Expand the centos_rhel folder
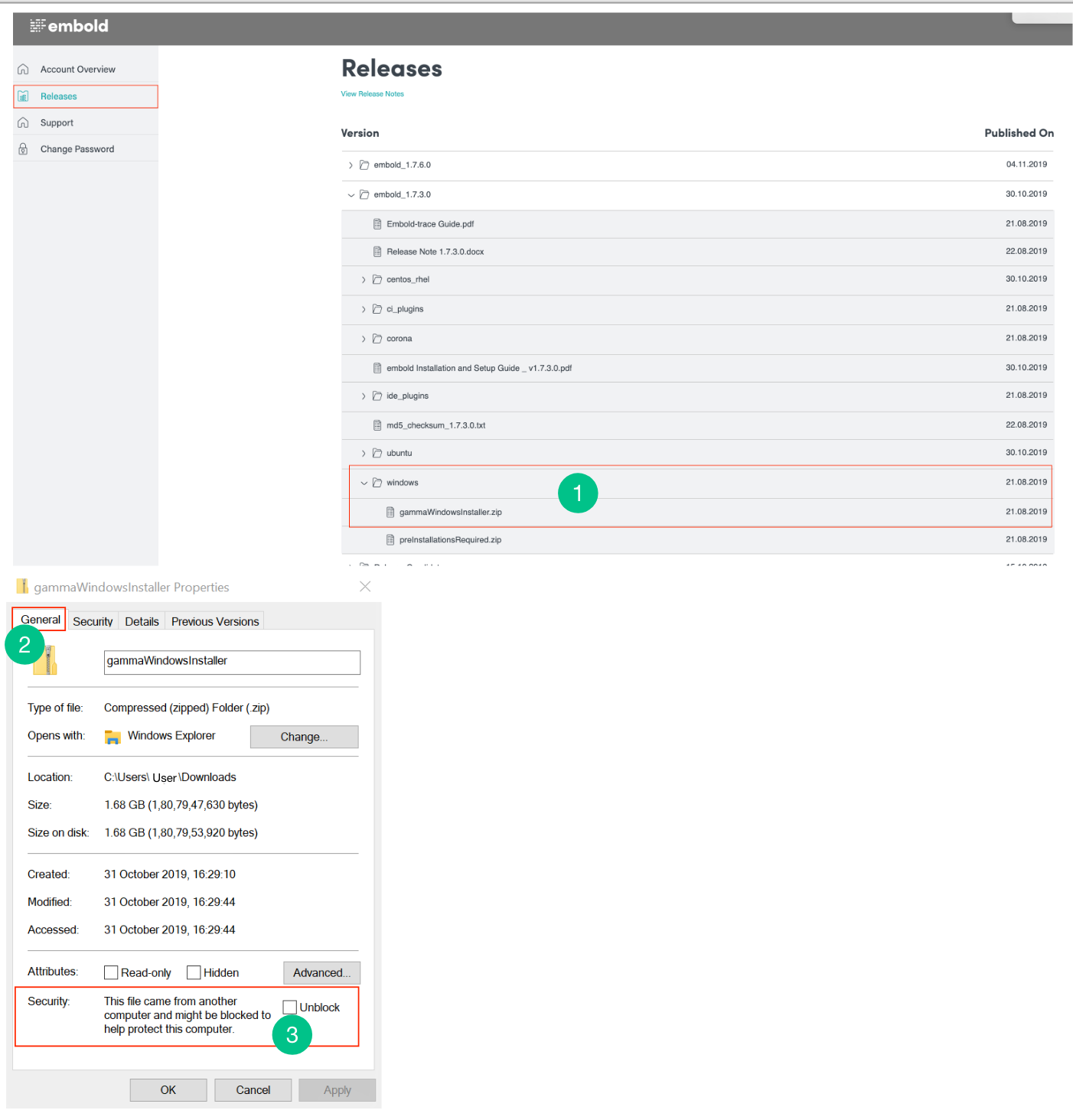The height and width of the screenshot is (1120, 1073). [364, 280]
